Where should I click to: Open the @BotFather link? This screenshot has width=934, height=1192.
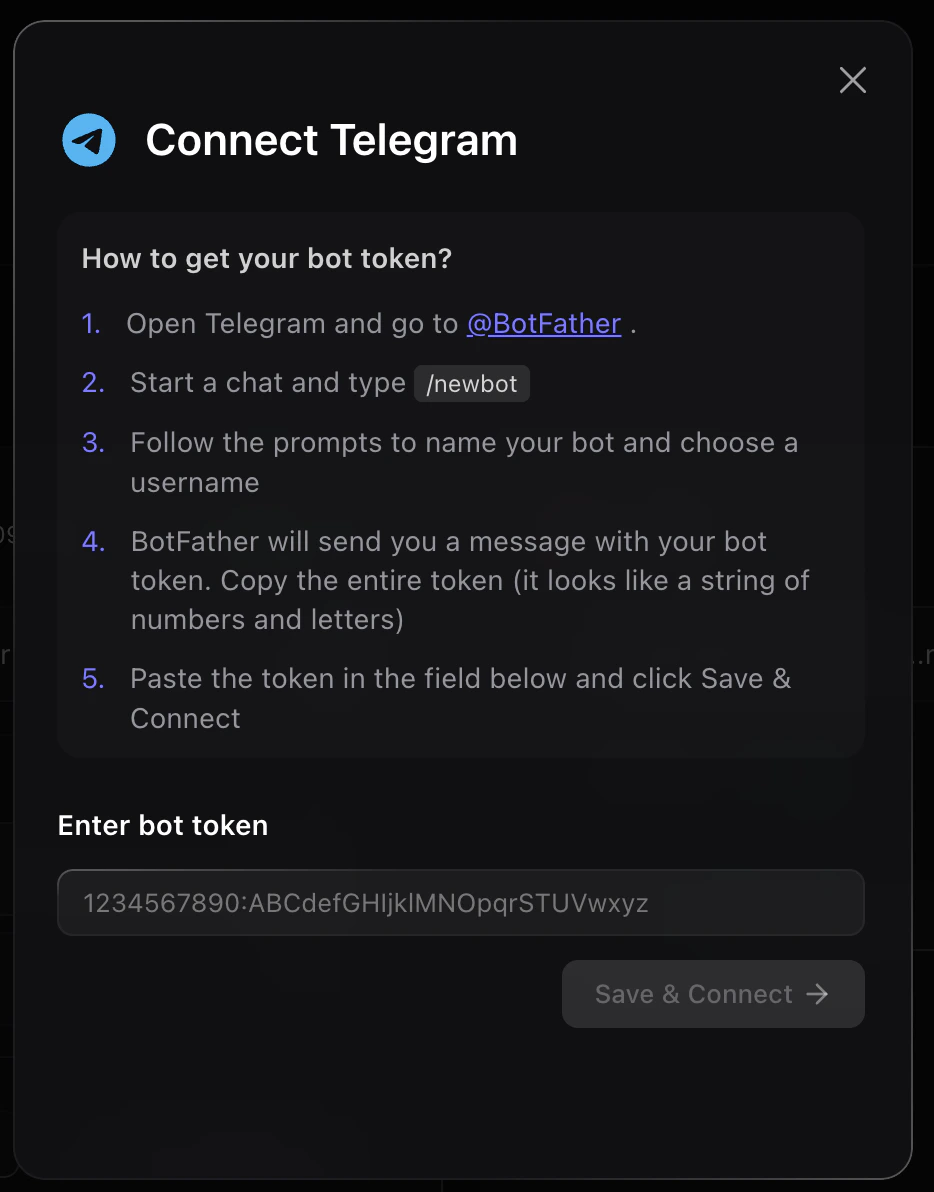point(544,323)
